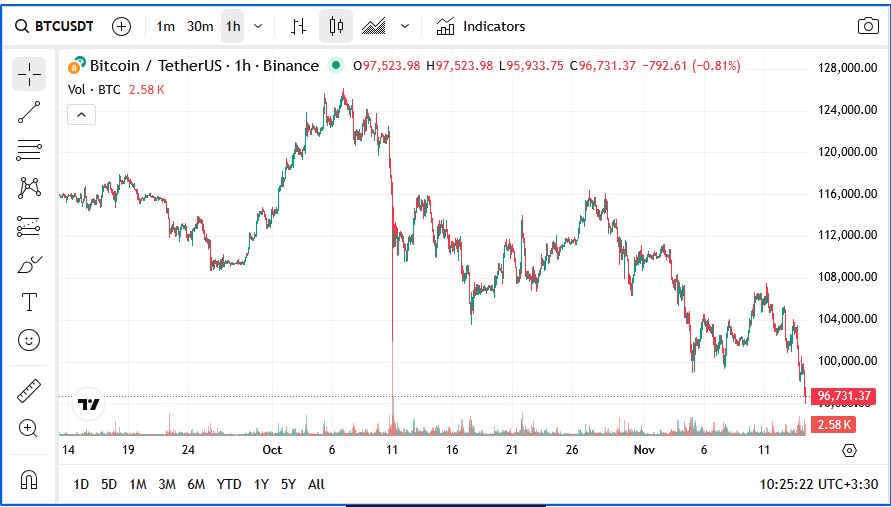Viewport: 891px width, 507px height.
Task: Collapse the indicator legend
Action: pyautogui.click(x=81, y=115)
